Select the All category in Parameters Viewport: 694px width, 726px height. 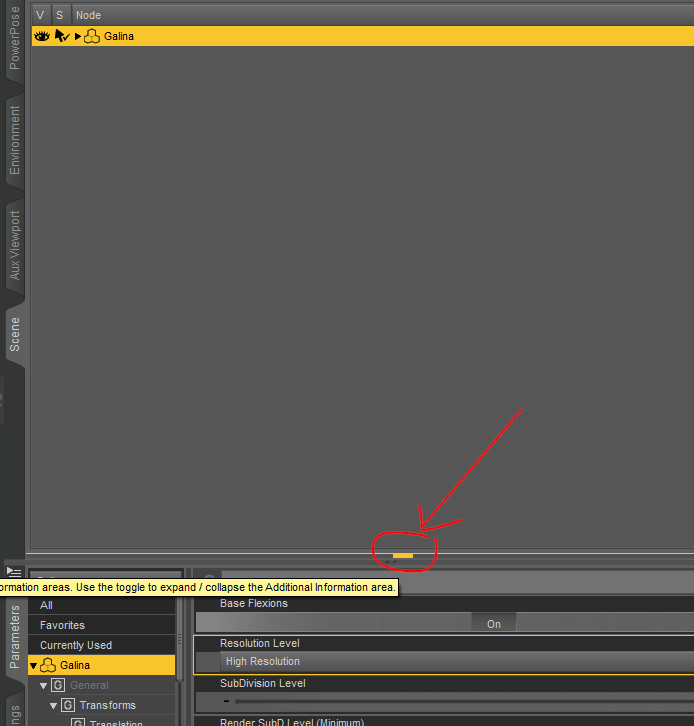pyautogui.click(x=101, y=605)
